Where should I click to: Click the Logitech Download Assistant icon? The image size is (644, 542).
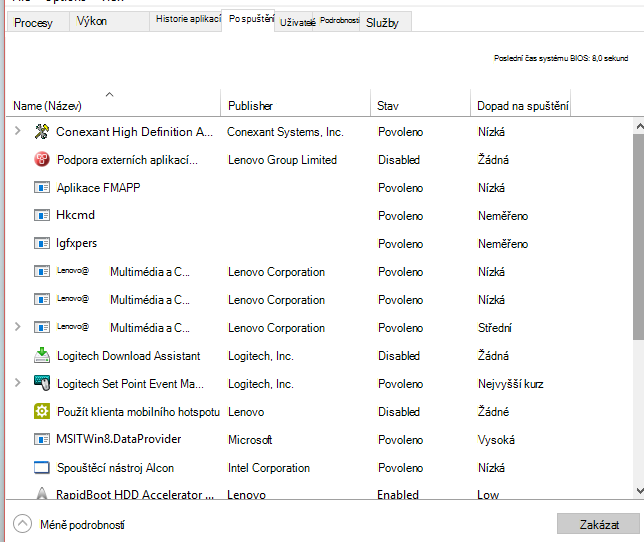click(41, 355)
